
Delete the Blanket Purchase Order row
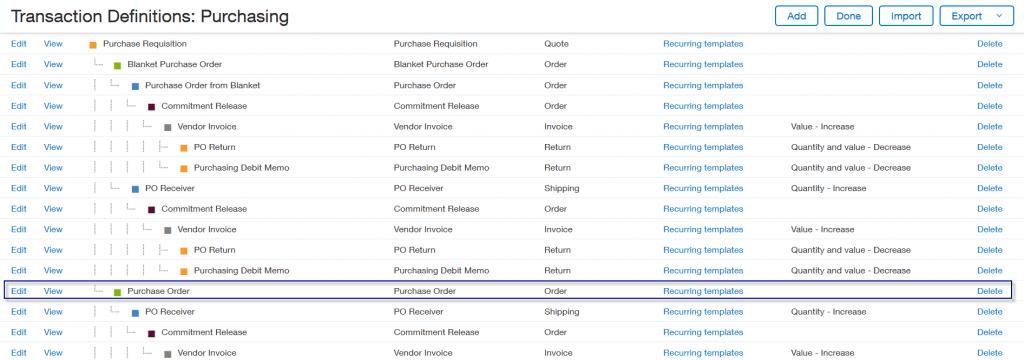(x=989, y=64)
